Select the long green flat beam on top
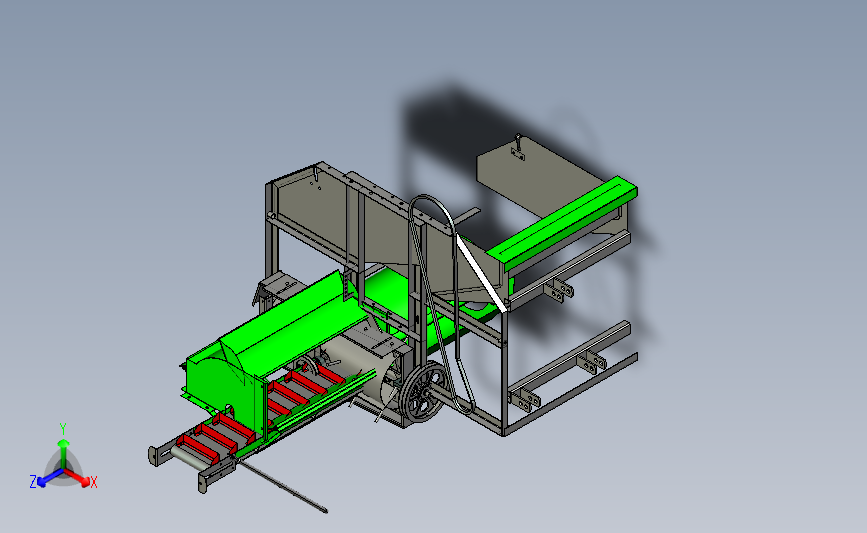 pos(562,223)
